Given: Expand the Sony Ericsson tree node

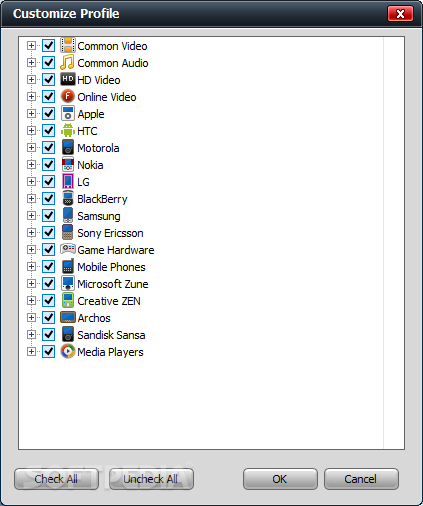Looking at the screenshot, I should 31,232.
